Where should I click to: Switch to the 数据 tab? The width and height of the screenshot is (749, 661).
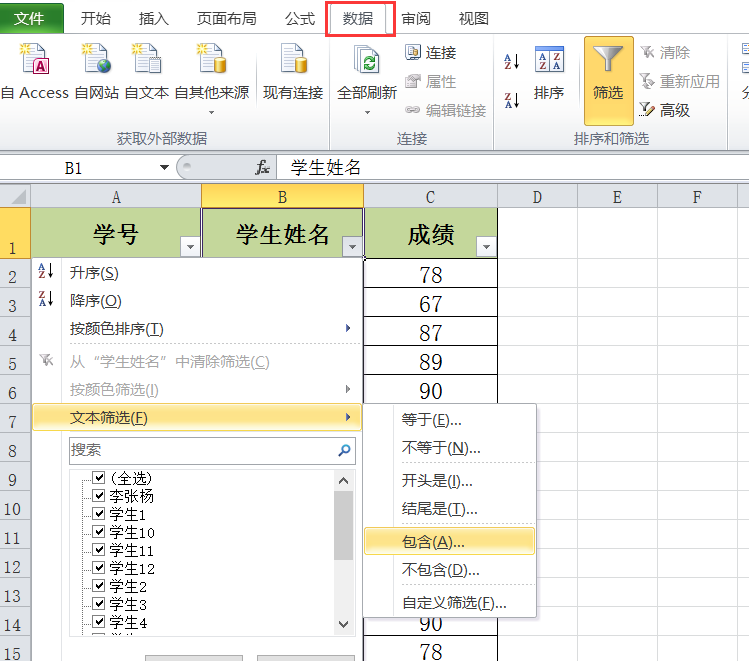pyautogui.click(x=358, y=19)
